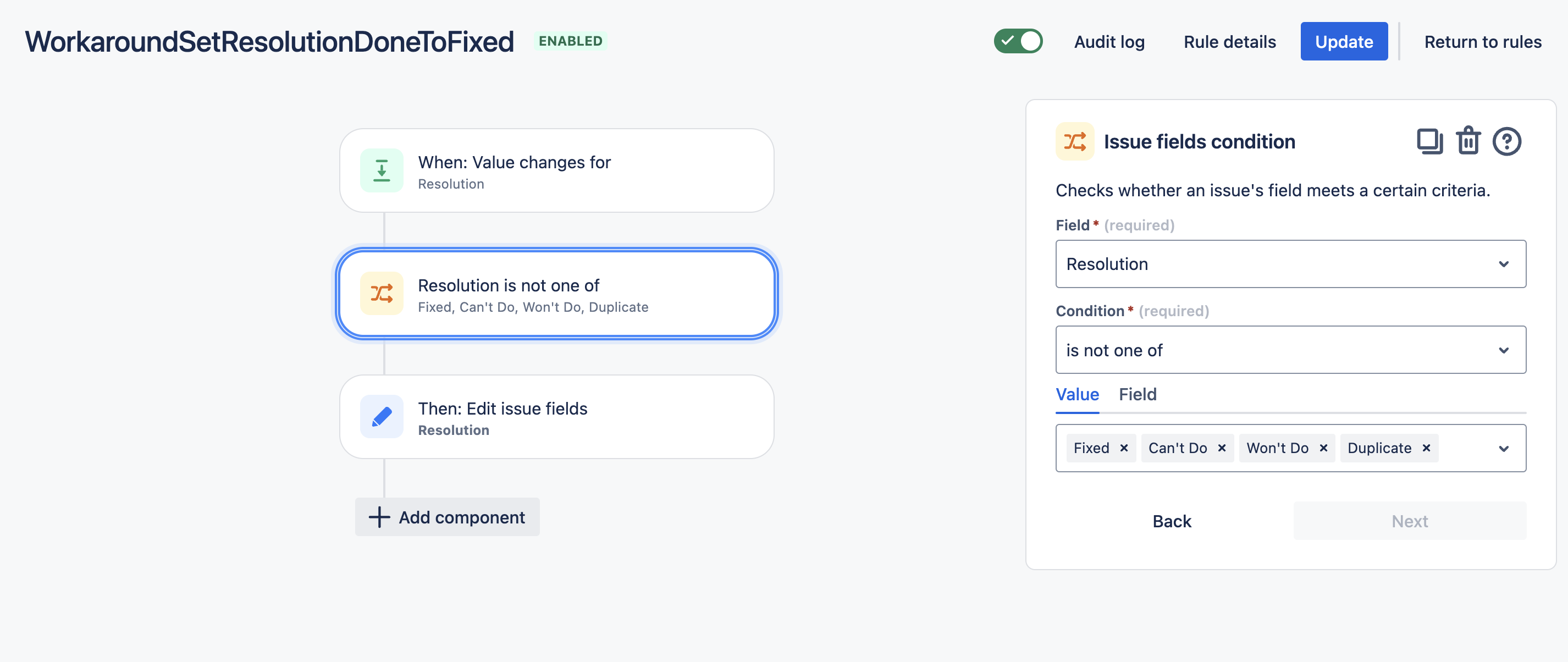Click Add component to workflow
The image size is (1568, 662).
click(449, 517)
